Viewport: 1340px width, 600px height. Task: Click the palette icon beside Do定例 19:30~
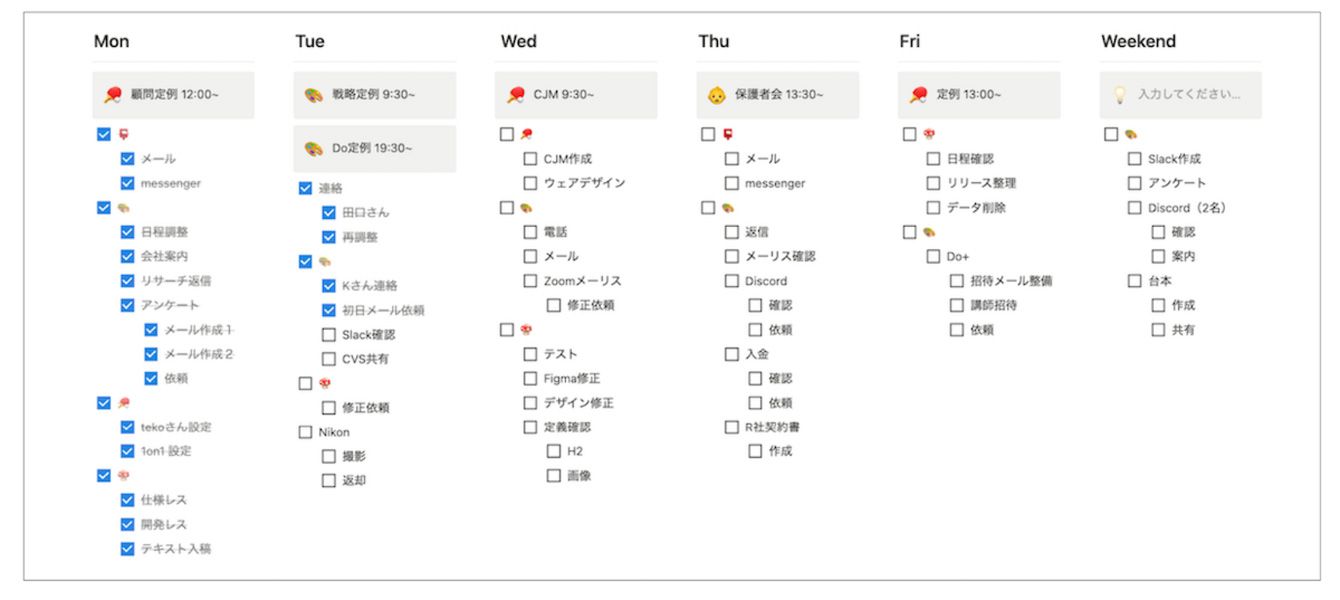tap(313, 149)
